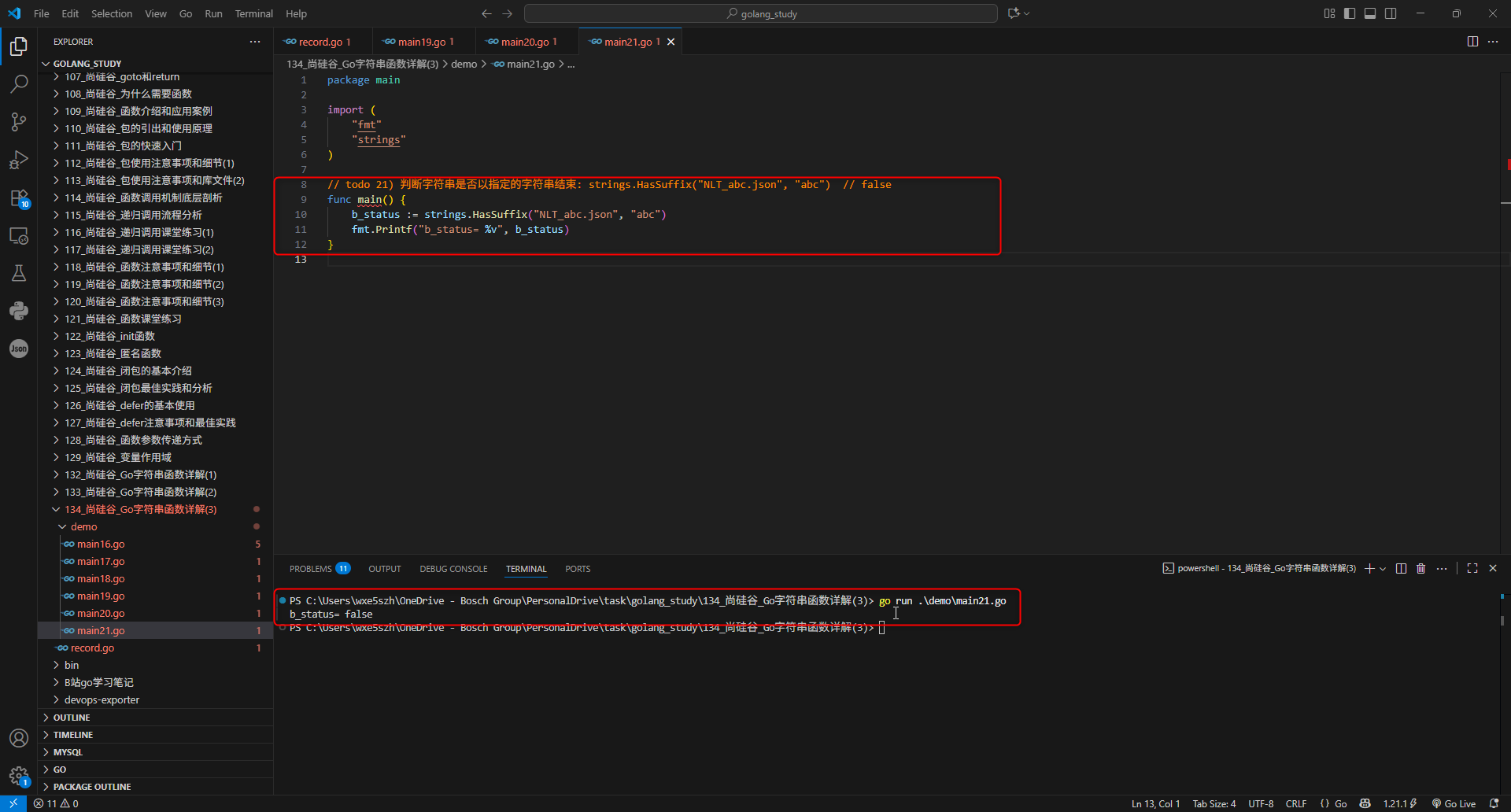Open editor More Actions menu

1493,42
